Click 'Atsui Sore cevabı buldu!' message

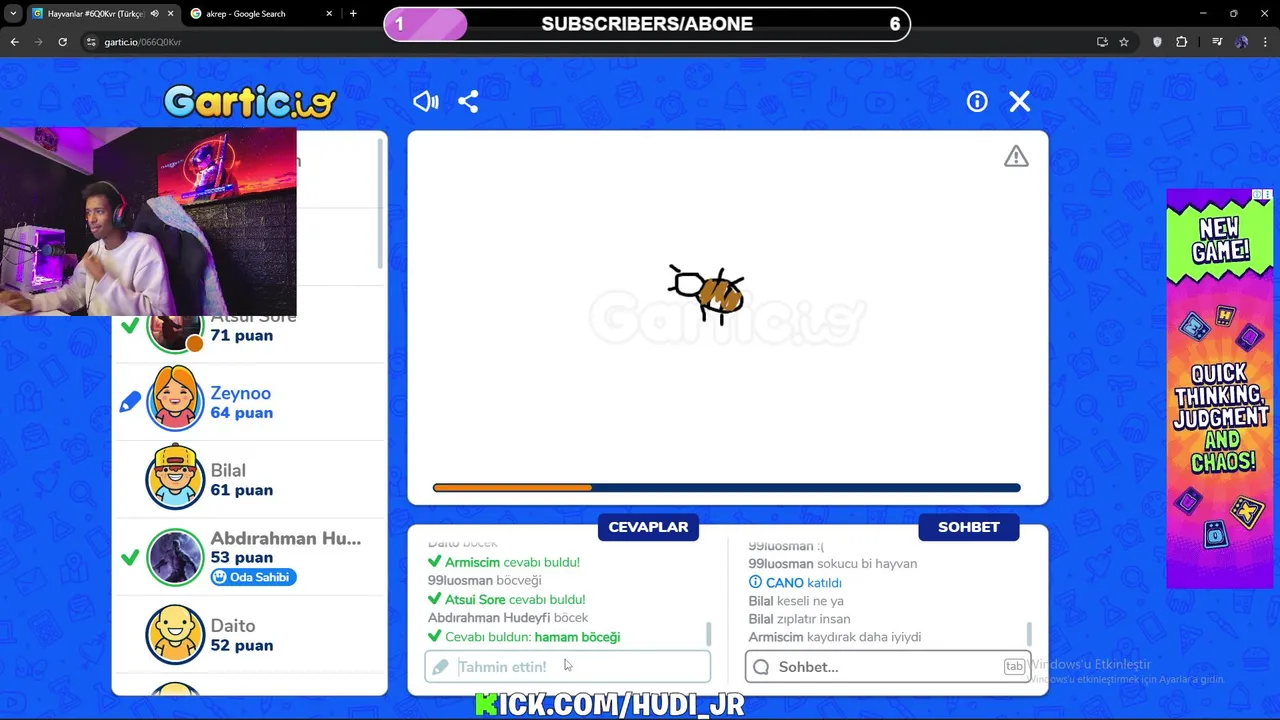[515, 599]
